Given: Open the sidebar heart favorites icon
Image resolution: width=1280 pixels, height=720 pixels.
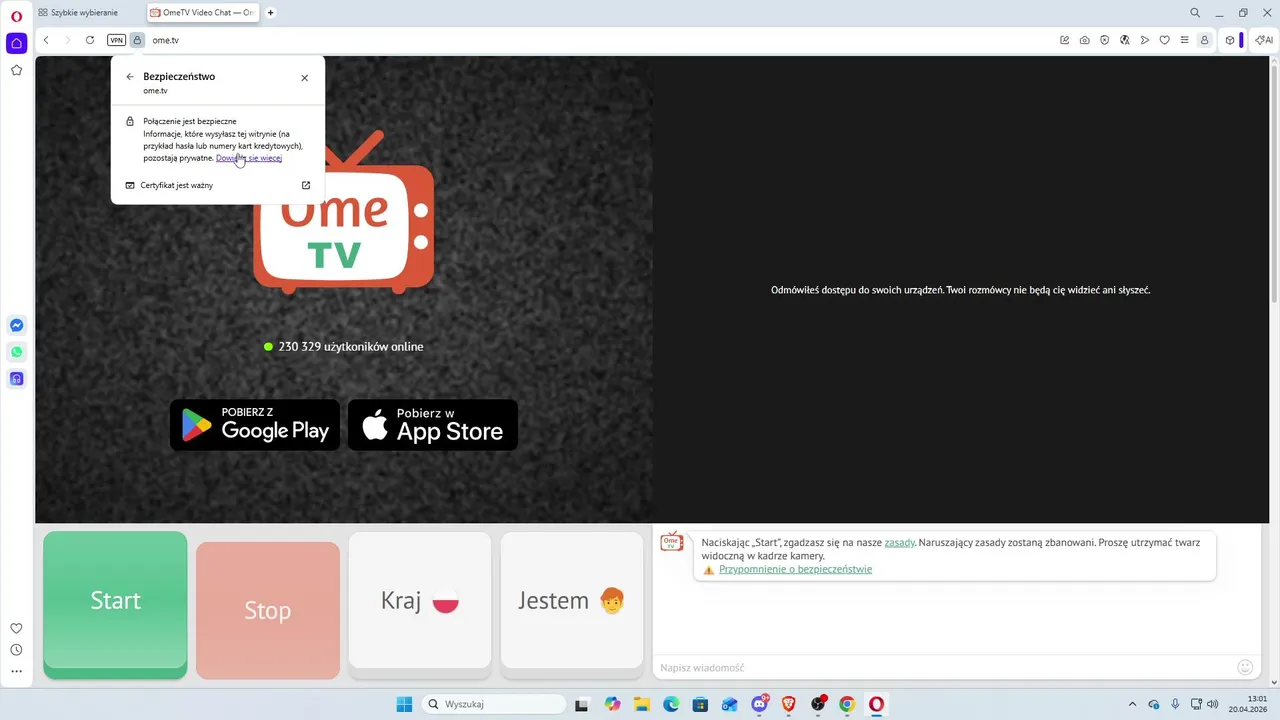Looking at the screenshot, I should (16, 628).
